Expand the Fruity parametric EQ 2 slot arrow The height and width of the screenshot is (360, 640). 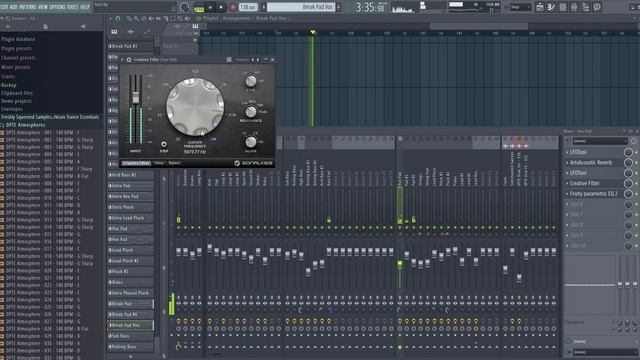point(567,194)
